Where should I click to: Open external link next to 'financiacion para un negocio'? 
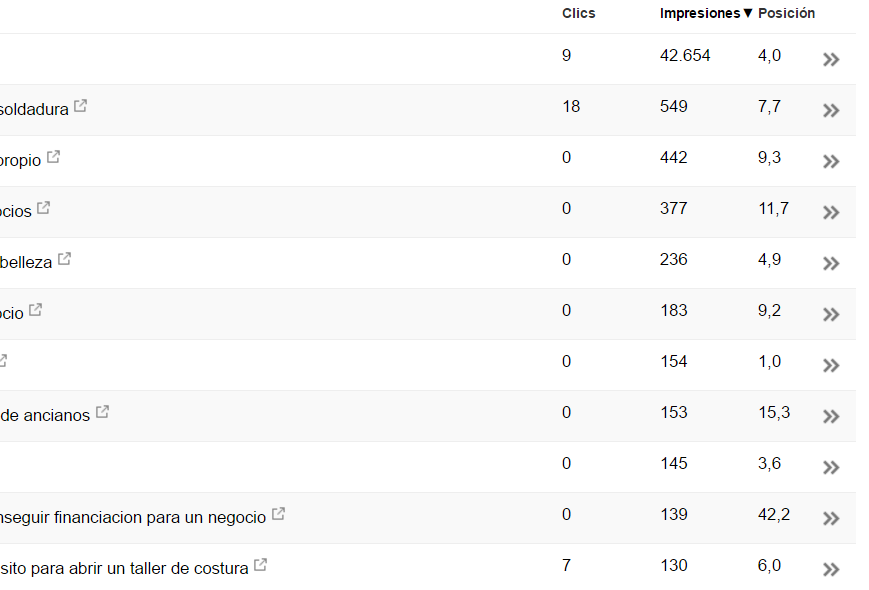click(x=278, y=514)
